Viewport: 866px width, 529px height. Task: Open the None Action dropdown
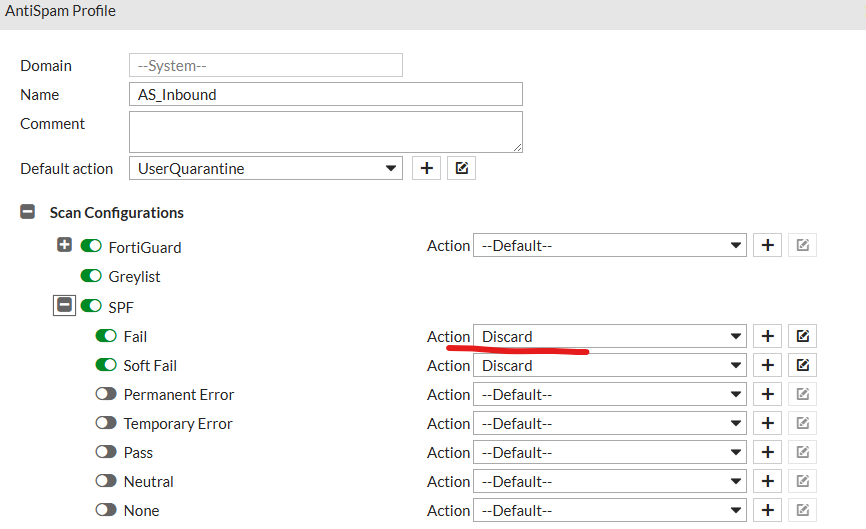click(x=610, y=510)
